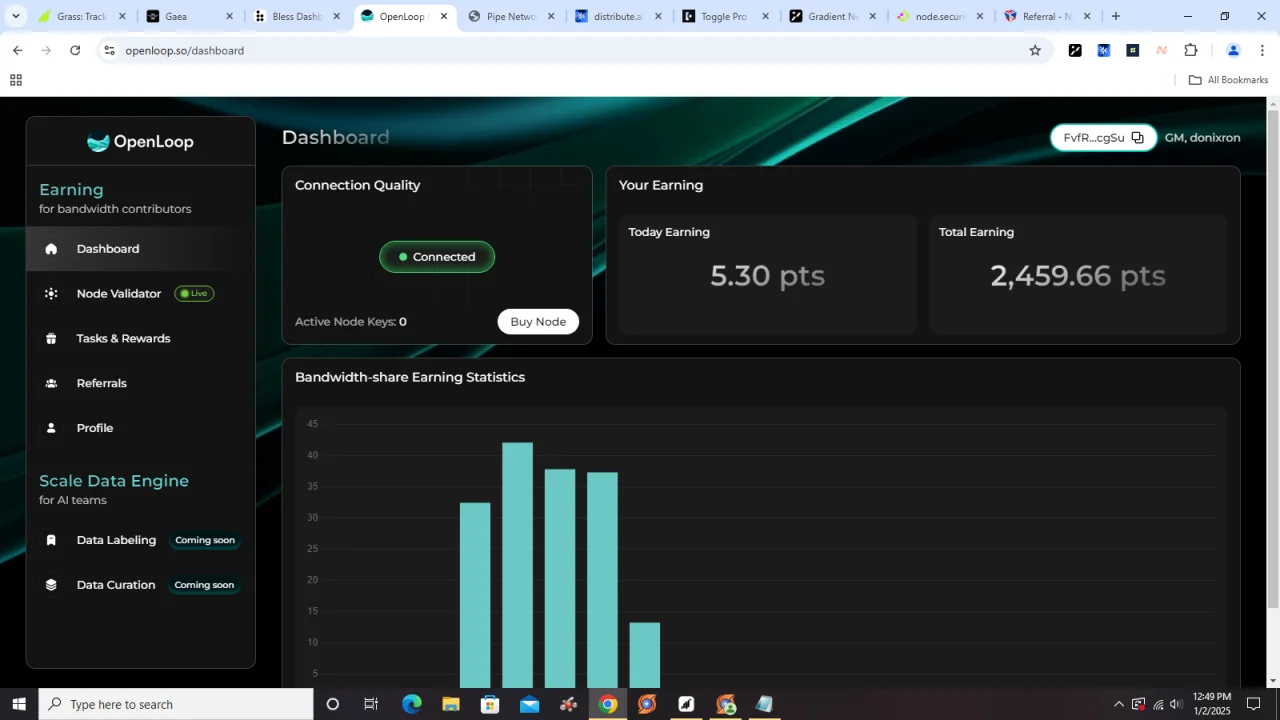This screenshot has height=720, width=1280.
Task: Open File Explorer from the taskbar
Action: pyautogui.click(x=451, y=704)
